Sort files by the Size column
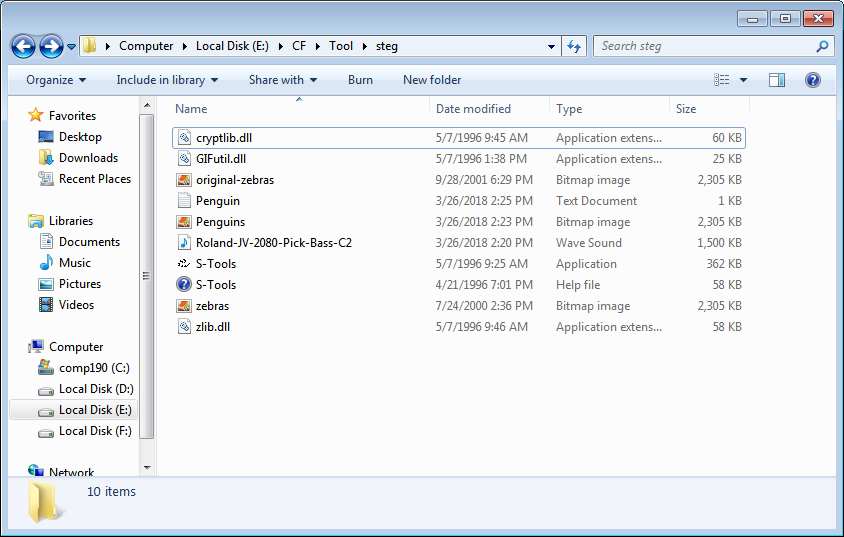Viewport: 844px width, 537px height. point(686,109)
